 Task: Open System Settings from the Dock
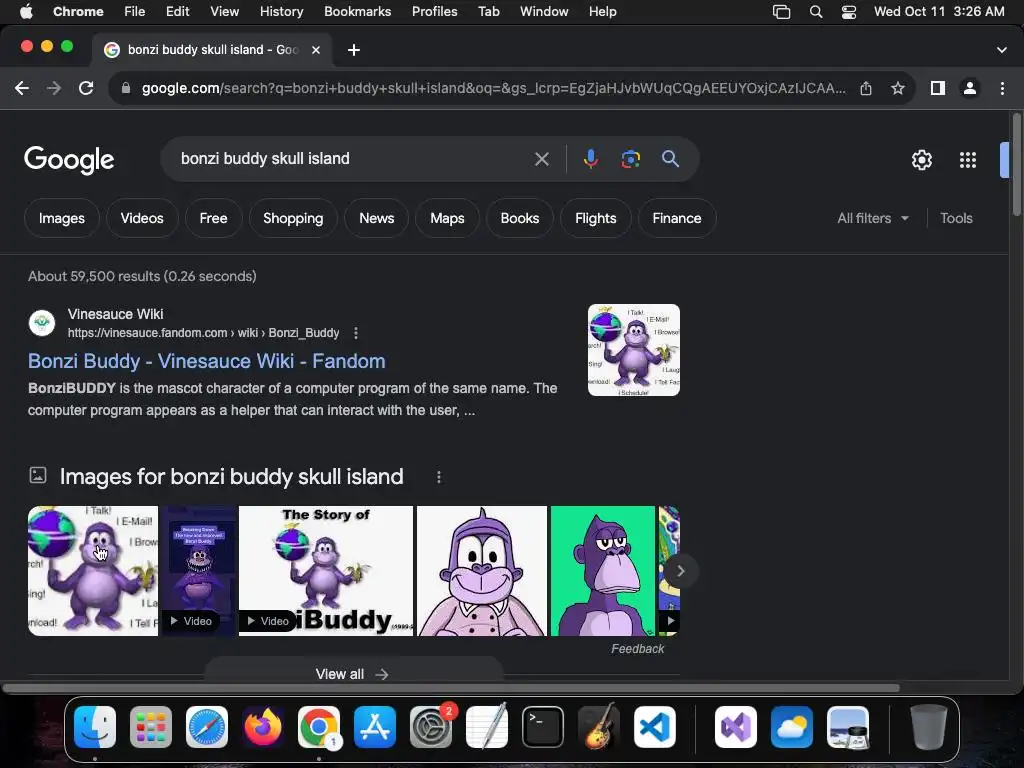click(431, 727)
